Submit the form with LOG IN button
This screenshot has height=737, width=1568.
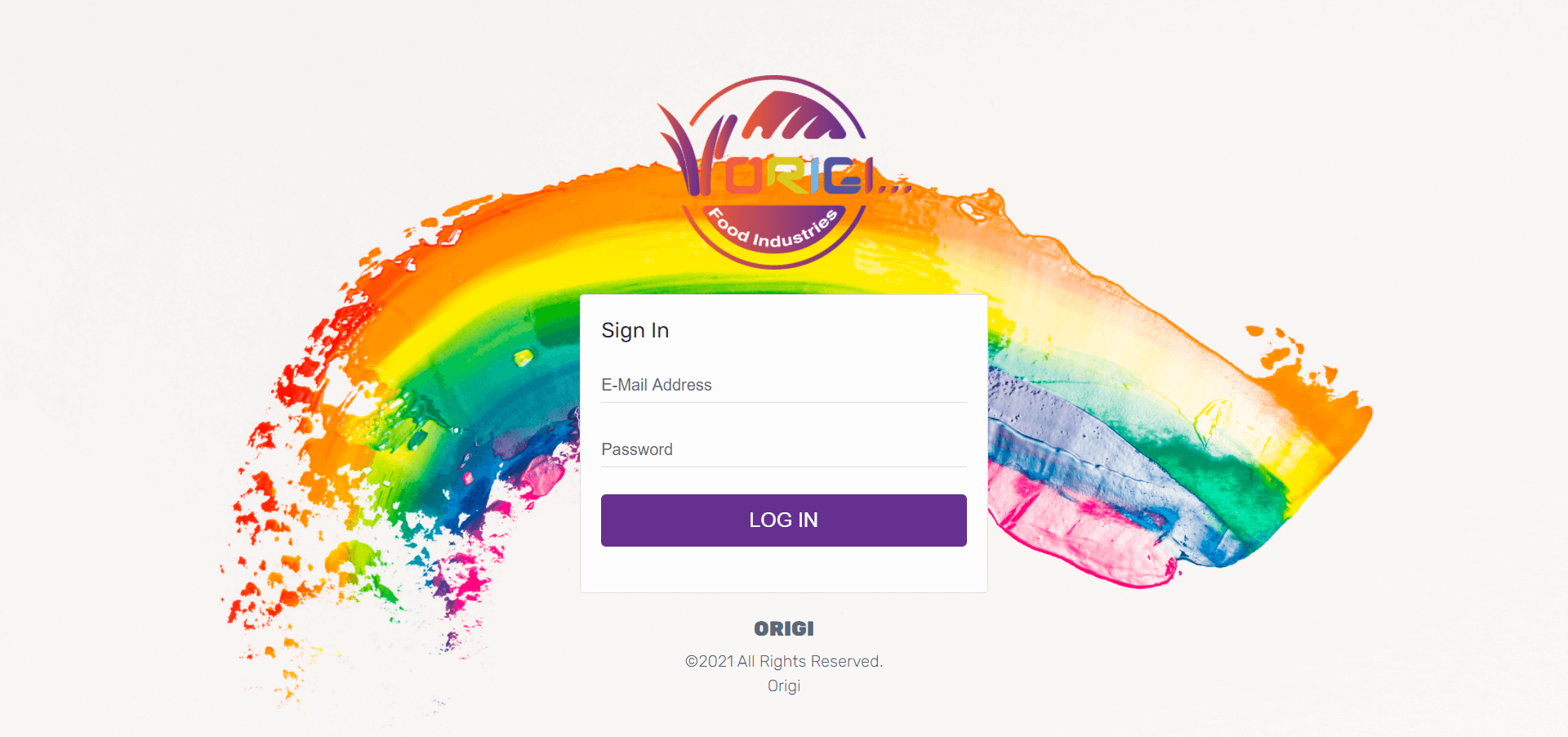coord(784,520)
